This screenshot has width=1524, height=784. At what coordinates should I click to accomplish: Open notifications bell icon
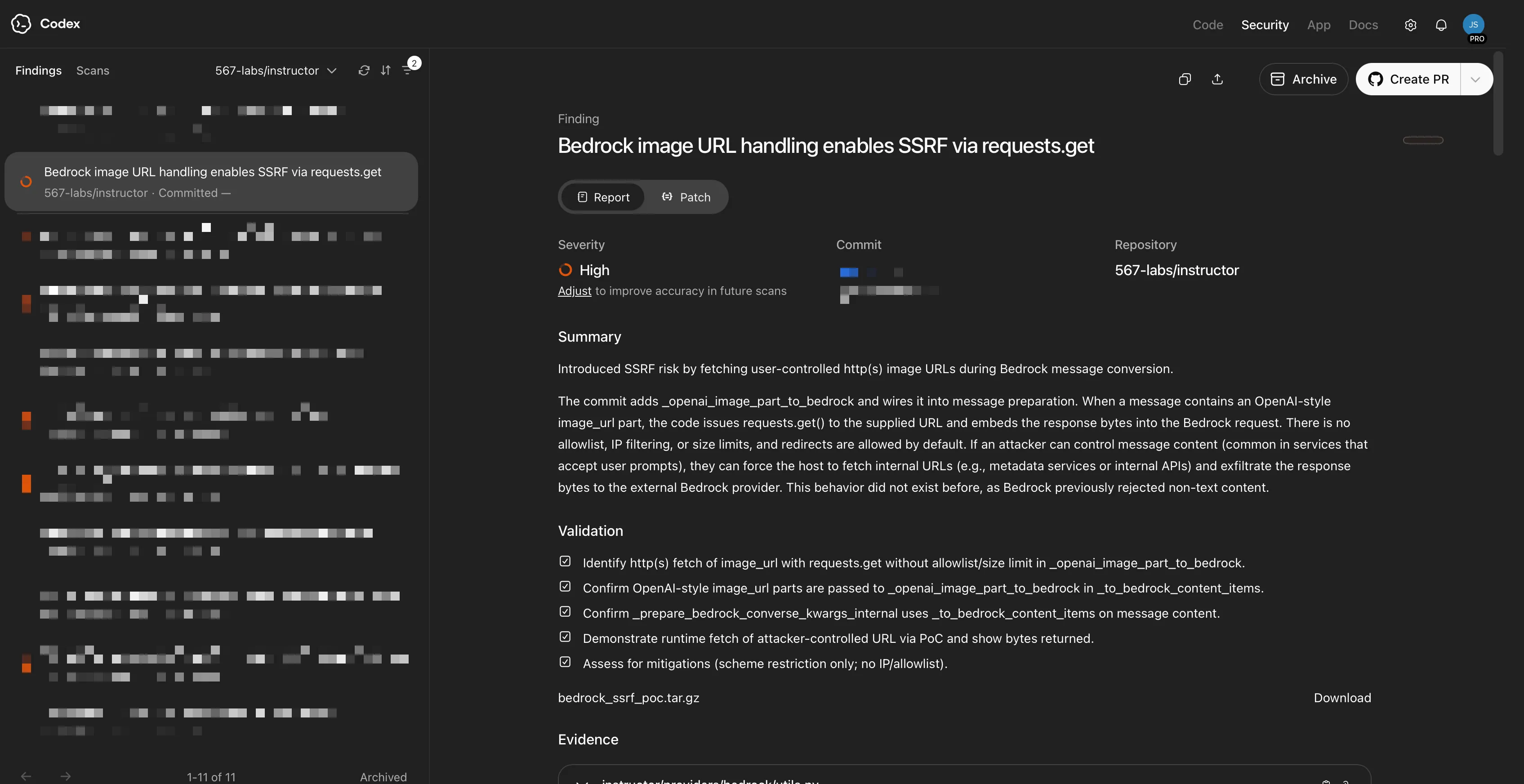[1441, 25]
